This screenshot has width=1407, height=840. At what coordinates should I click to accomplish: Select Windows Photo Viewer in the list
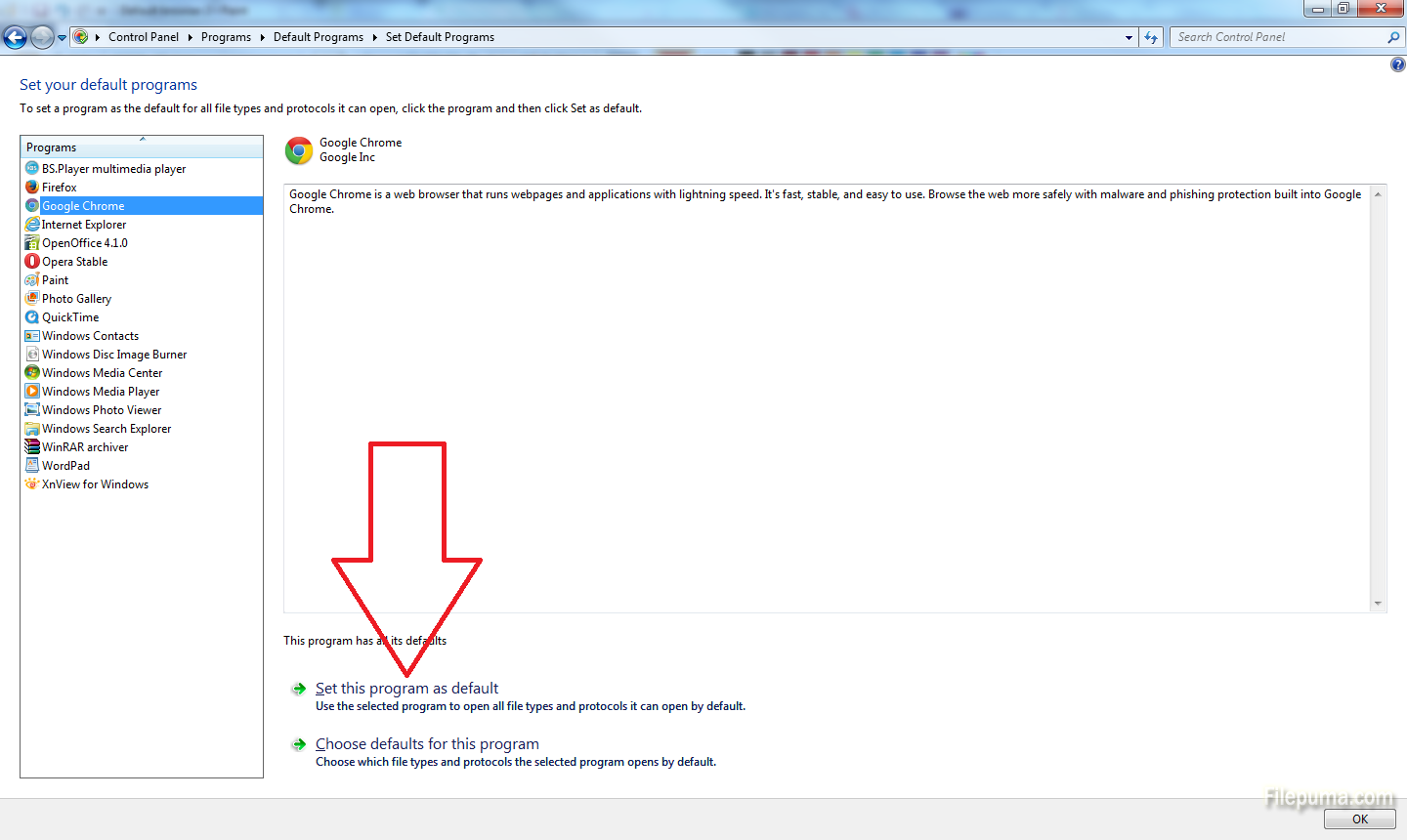142,410
